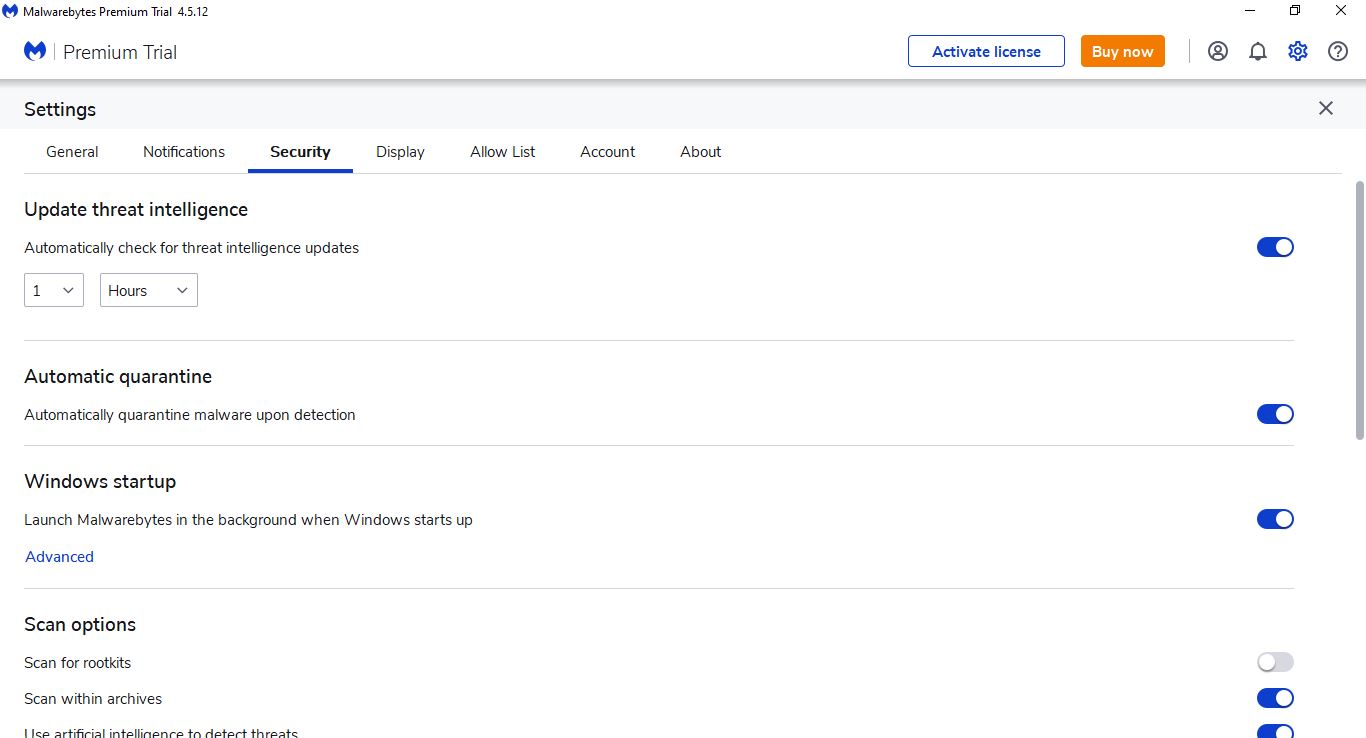Image resolution: width=1366 pixels, height=738 pixels.
Task: Open the About tab
Action: (701, 152)
